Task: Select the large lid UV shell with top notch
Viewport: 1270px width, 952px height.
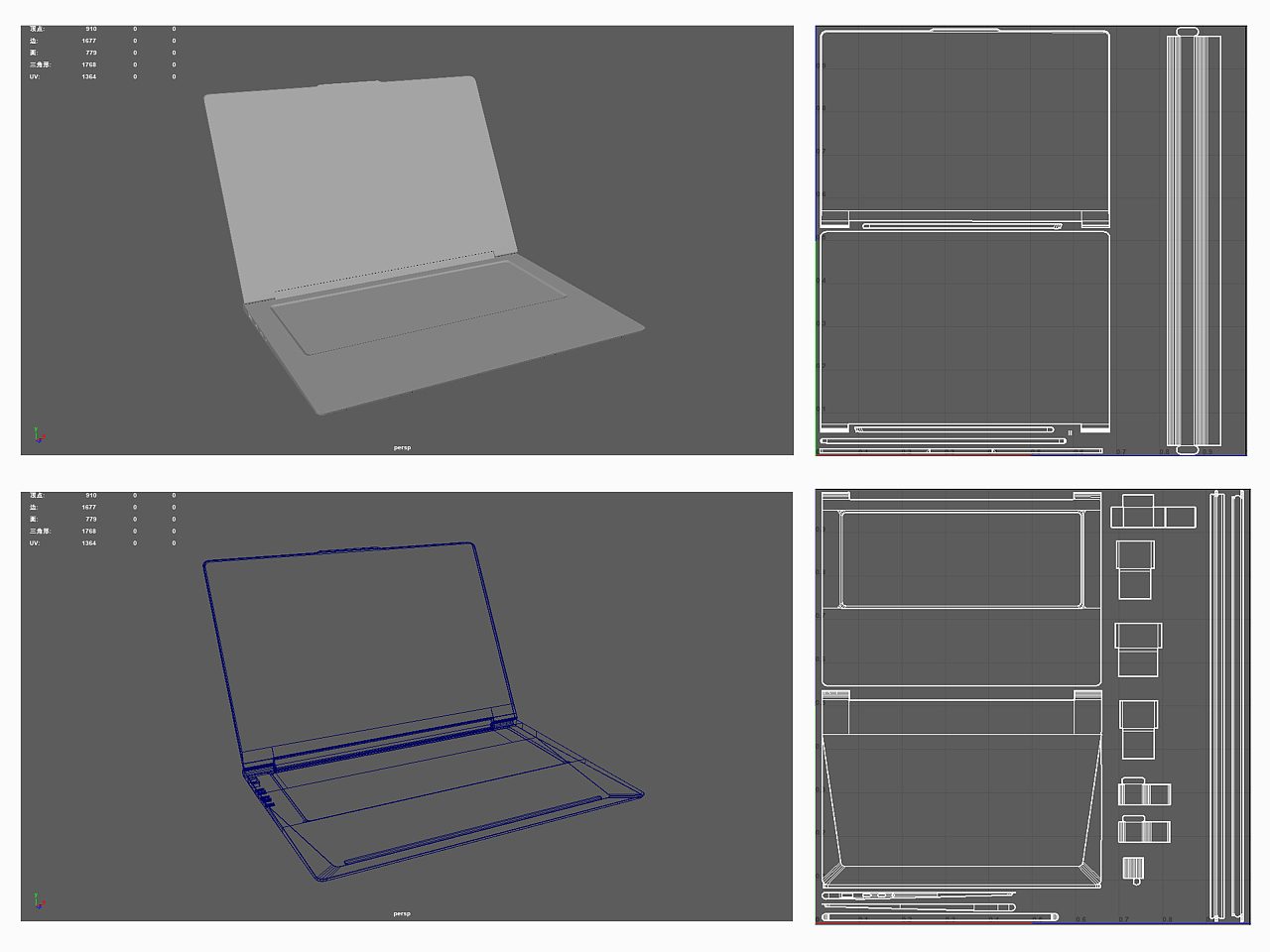Action: [964, 127]
